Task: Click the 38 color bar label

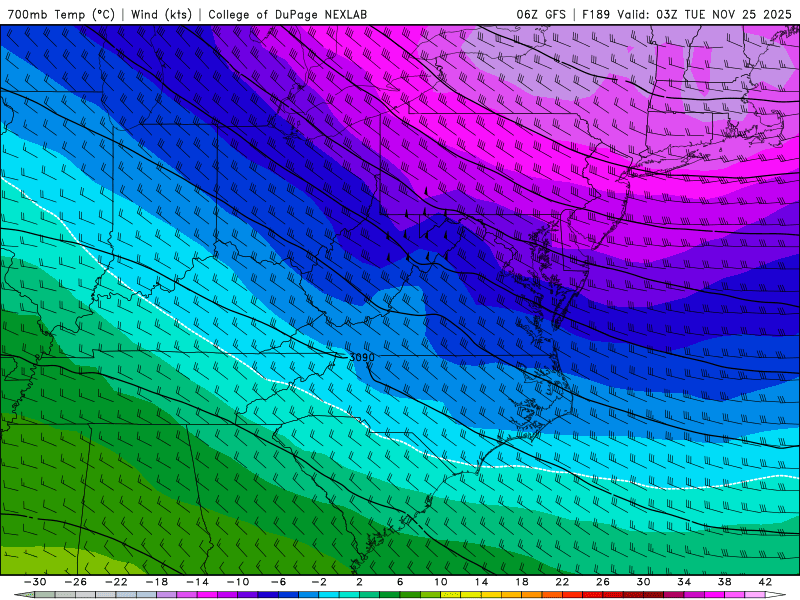Action: click(x=724, y=582)
